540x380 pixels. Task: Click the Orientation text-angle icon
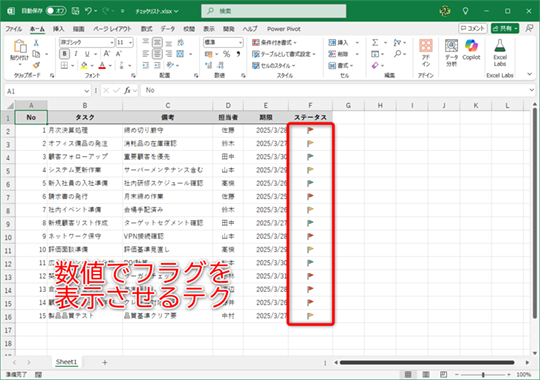[170, 65]
